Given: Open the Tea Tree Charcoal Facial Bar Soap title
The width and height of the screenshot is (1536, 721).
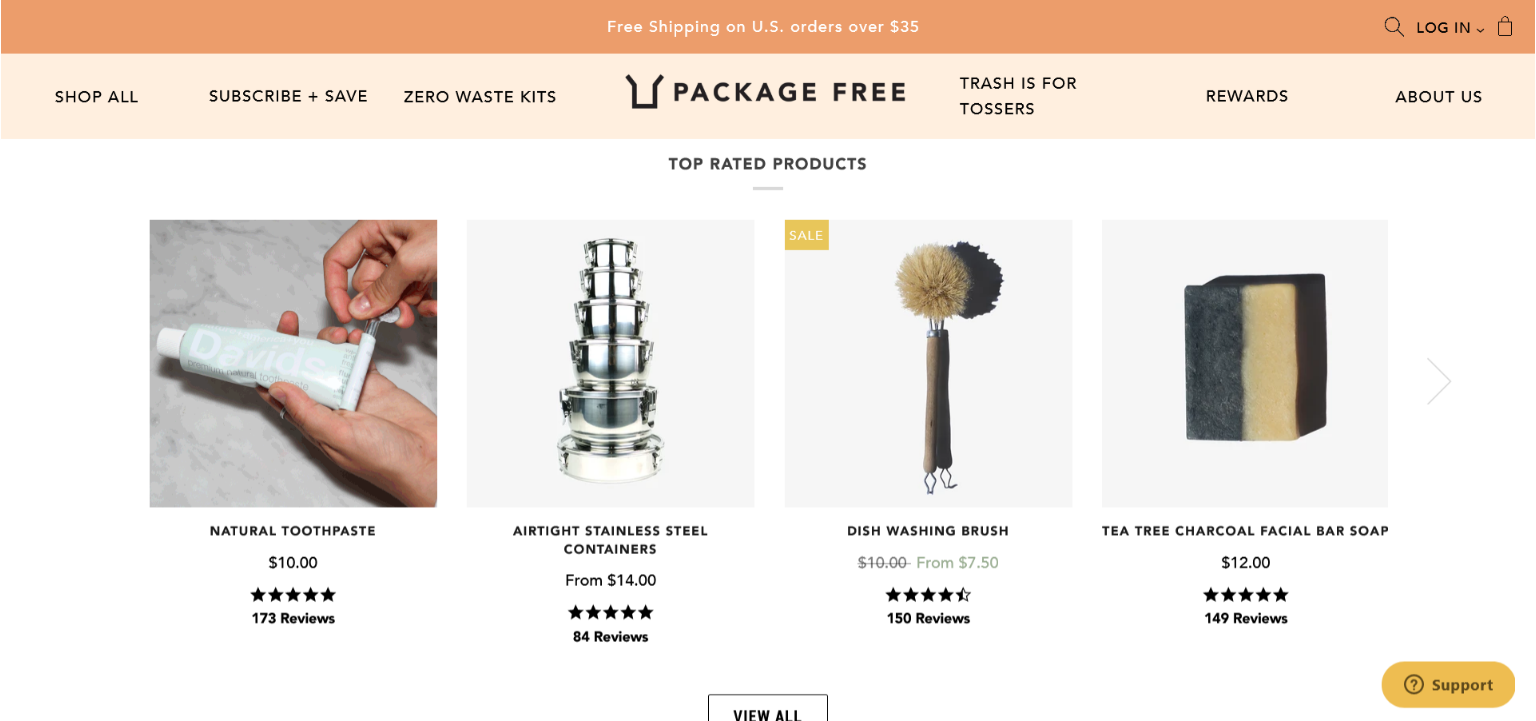Looking at the screenshot, I should [1245, 531].
